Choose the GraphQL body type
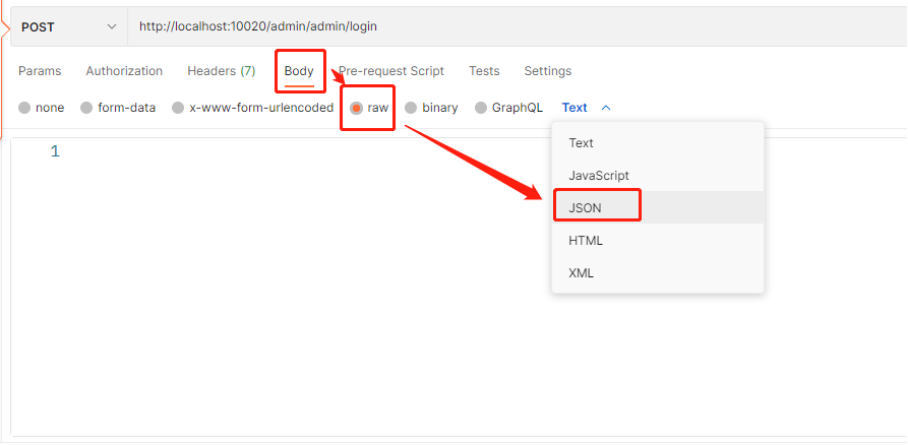The height and width of the screenshot is (445, 908). pyautogui.click(x=481, y=108)
